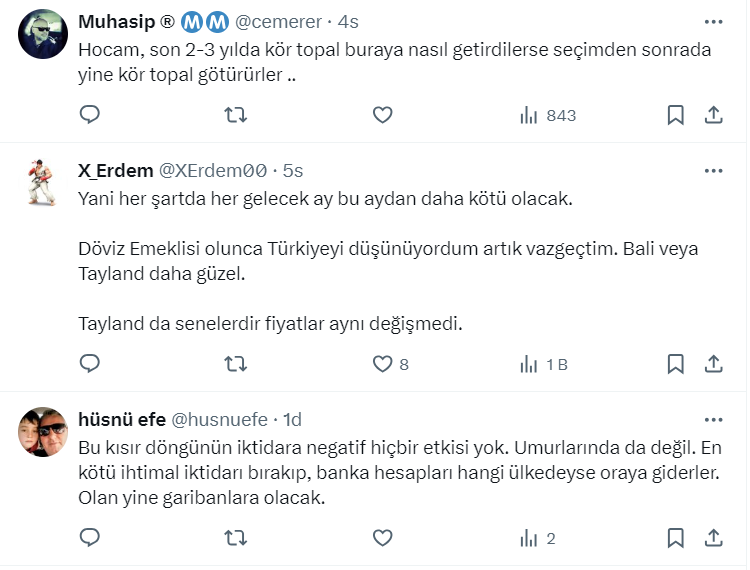
Task: Open @XErdem00 profile handle link
Action: coord(212,171)
